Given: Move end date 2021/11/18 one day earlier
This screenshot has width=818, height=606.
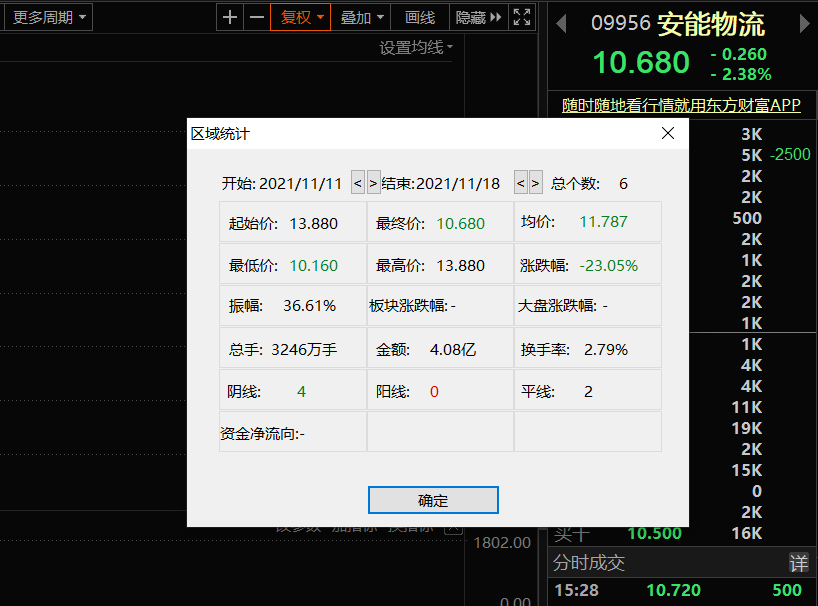Looking at the screenshot, I should pos(521,183).
